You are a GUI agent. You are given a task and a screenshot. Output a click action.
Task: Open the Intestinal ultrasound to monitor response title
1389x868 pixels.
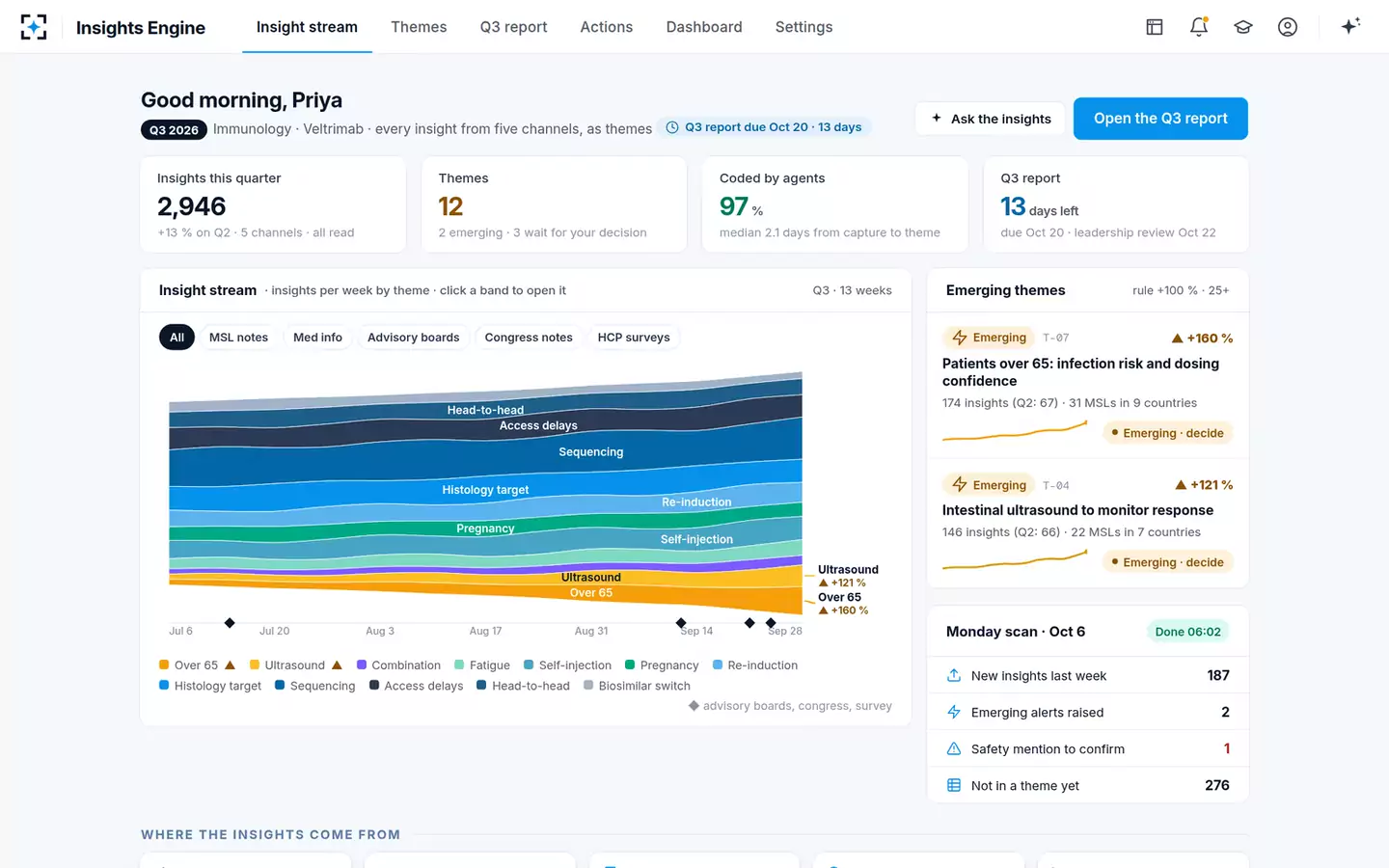pyautogui.click(x=1077, y=510)
